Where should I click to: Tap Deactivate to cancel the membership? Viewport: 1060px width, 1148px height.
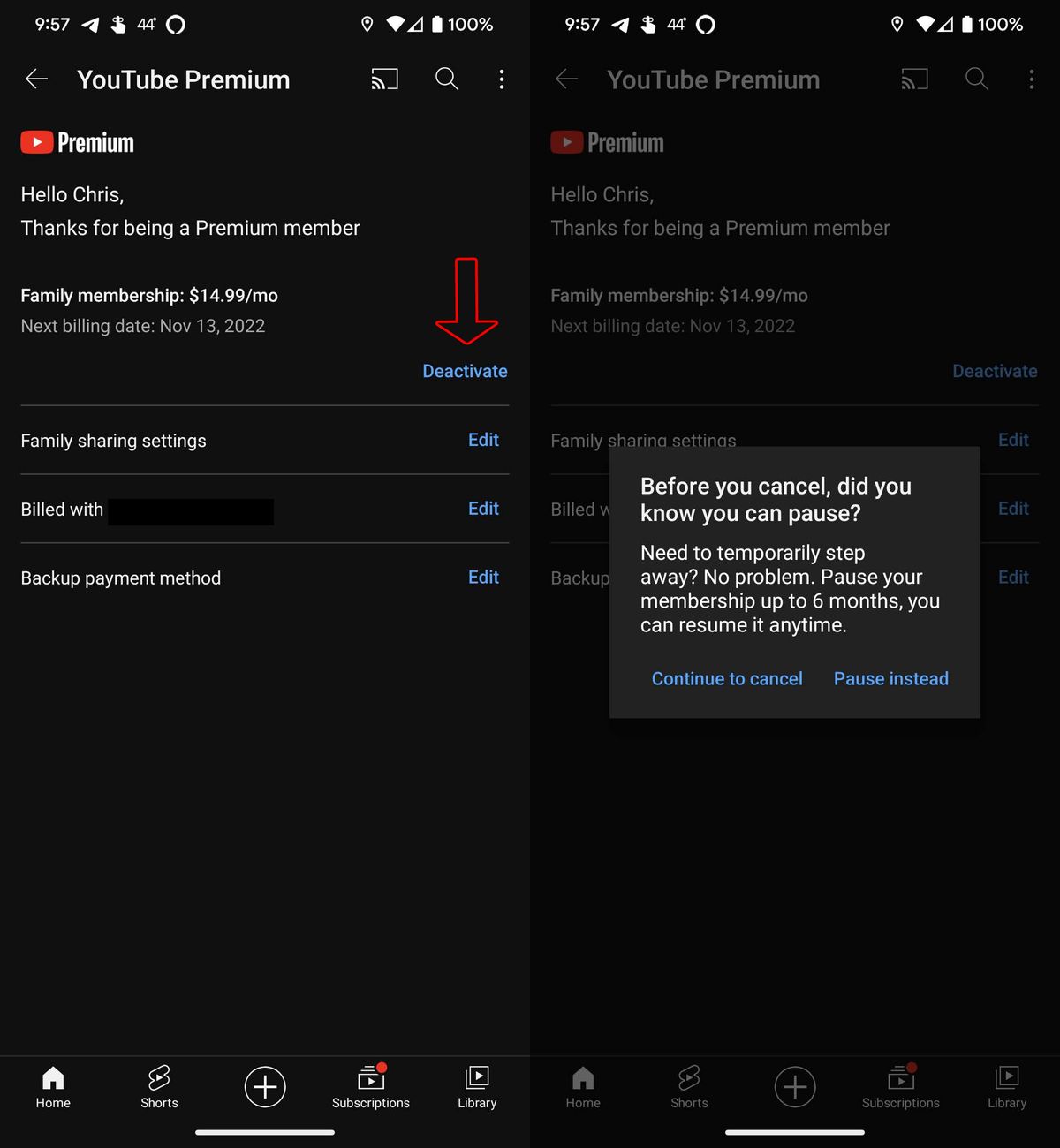pos(465,371)
